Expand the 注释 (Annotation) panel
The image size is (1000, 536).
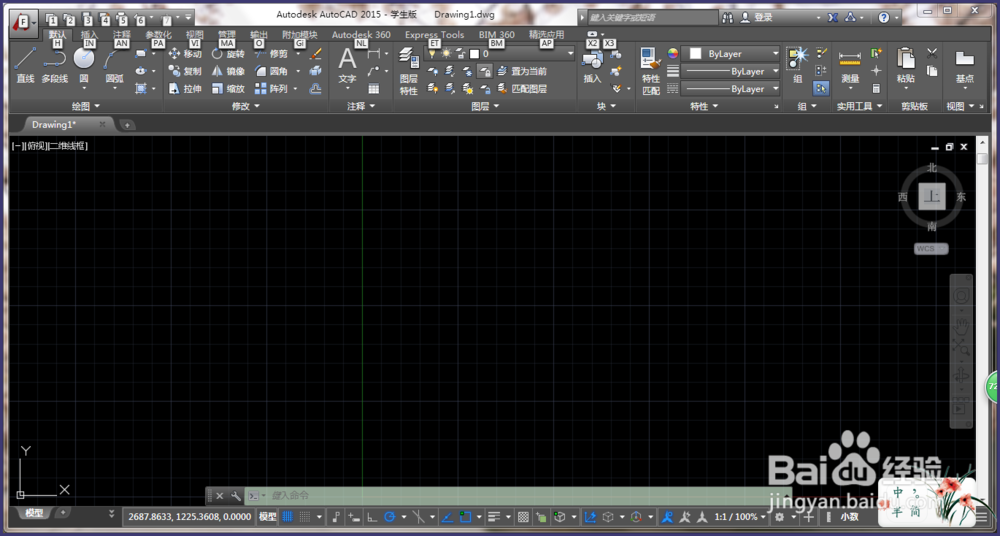pos(361,107)
